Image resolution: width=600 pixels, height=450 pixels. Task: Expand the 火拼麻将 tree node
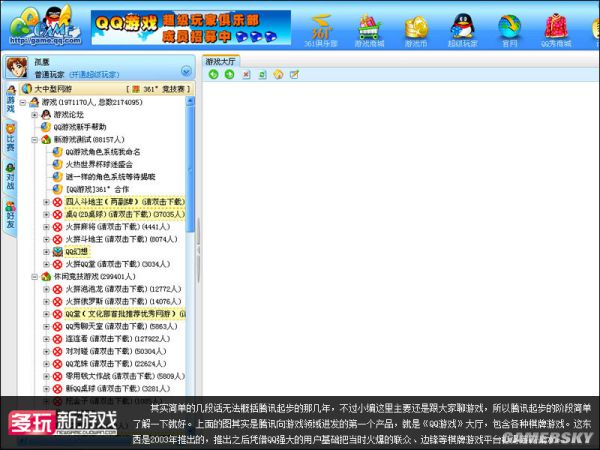46,227
